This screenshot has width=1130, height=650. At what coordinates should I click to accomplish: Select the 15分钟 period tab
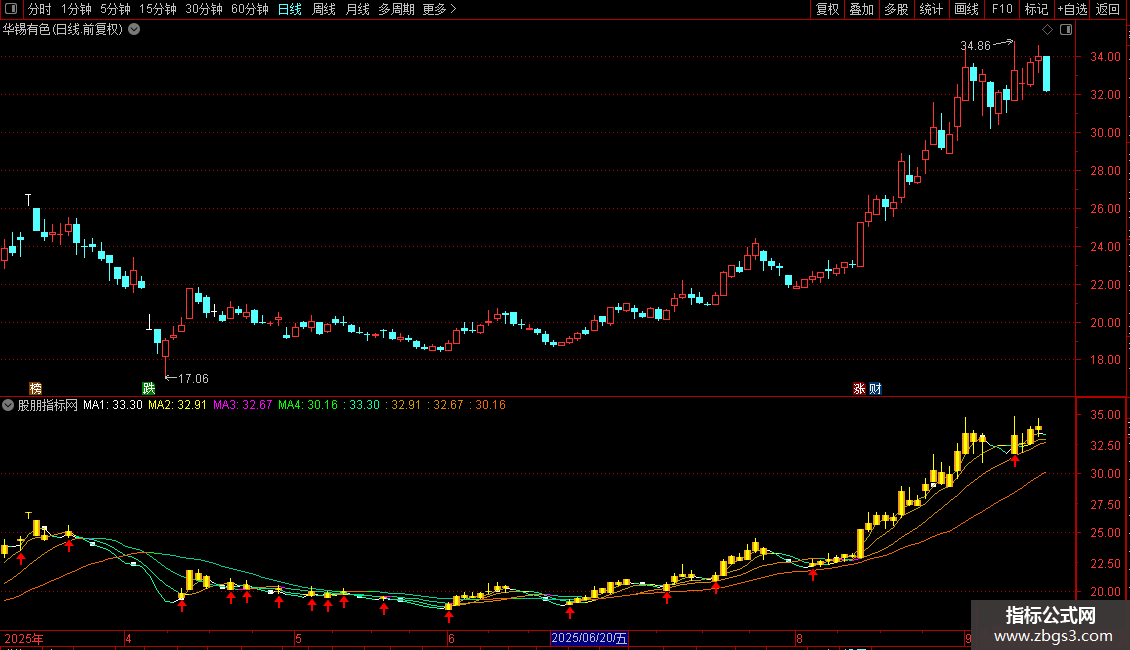coord(158,9)
